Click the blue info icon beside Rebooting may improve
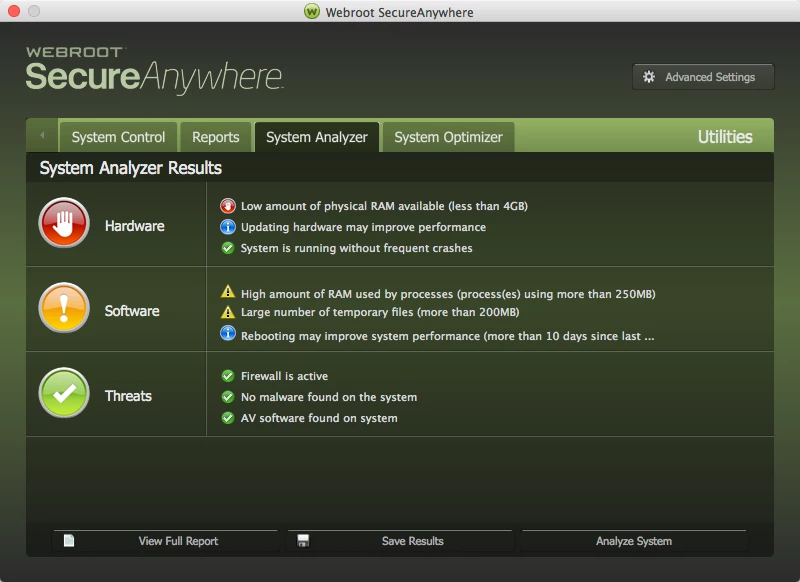 tap(228, 333)
